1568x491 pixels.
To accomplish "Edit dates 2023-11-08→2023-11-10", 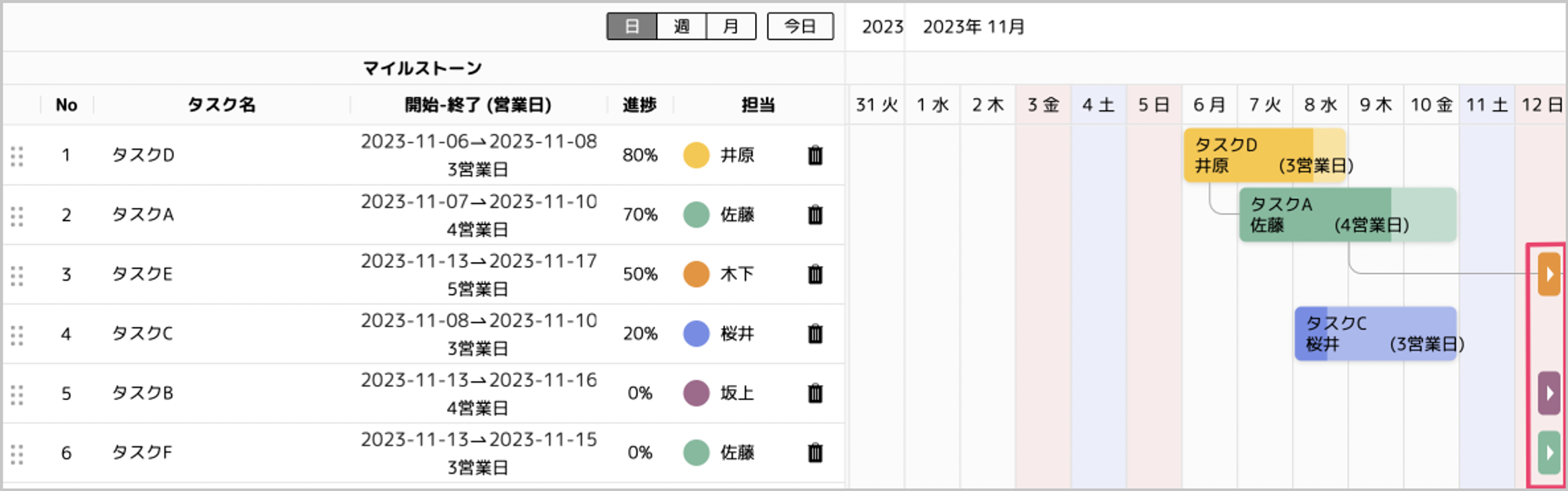I will (x=478, y=322).
